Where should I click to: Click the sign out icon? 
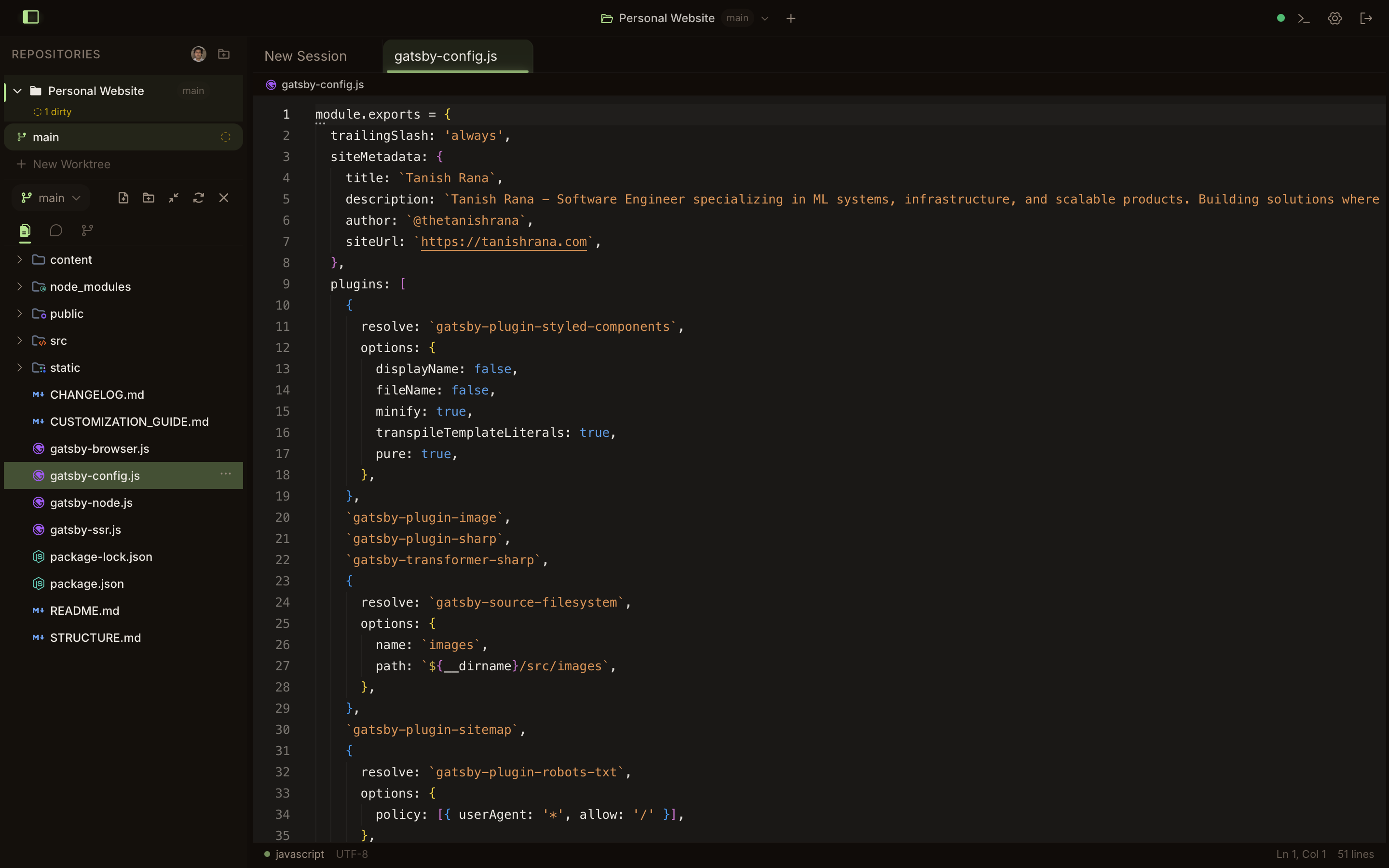[x=1365, y=18]
